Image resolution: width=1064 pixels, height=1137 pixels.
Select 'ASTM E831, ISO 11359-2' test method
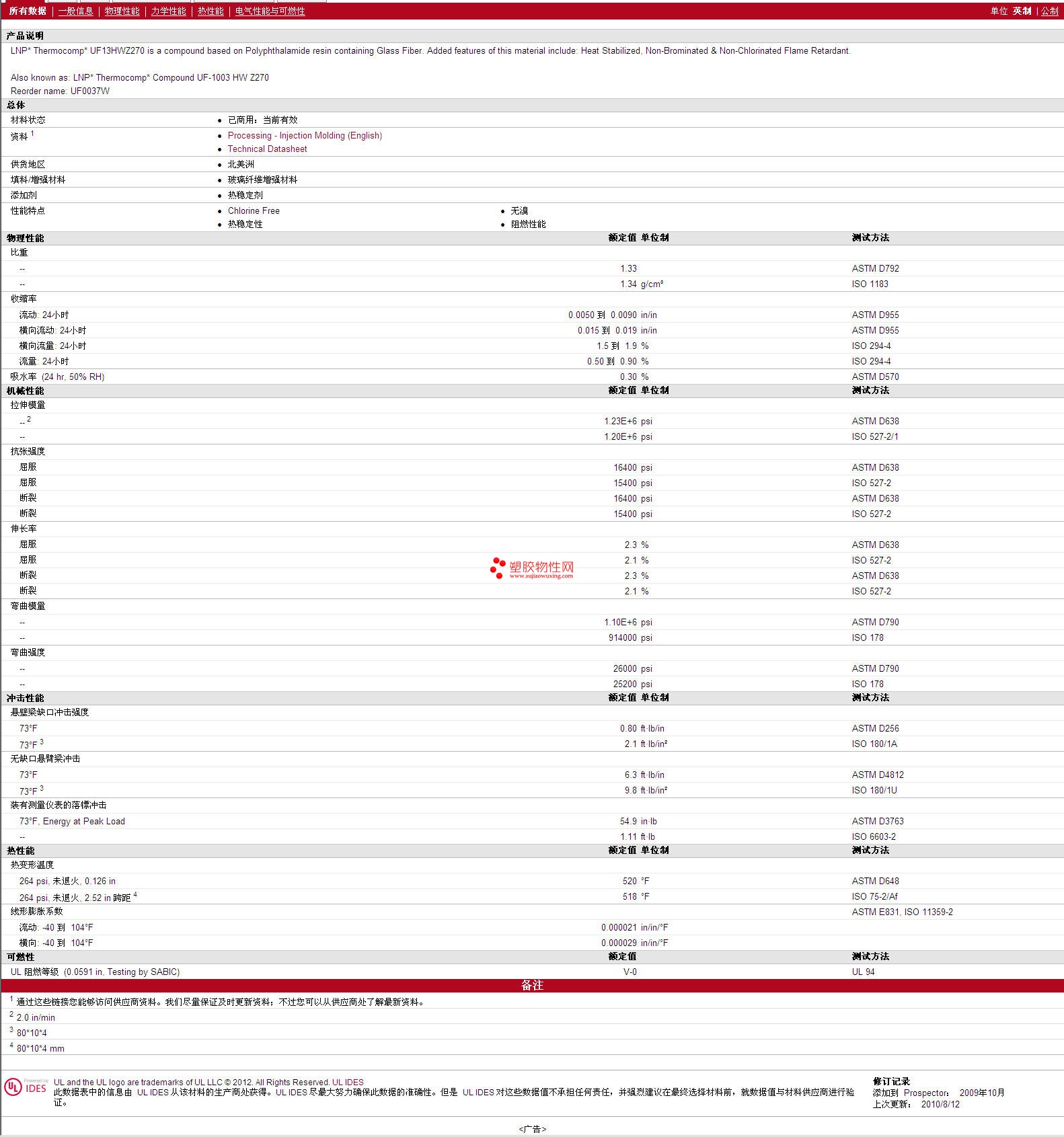point(902,912)
